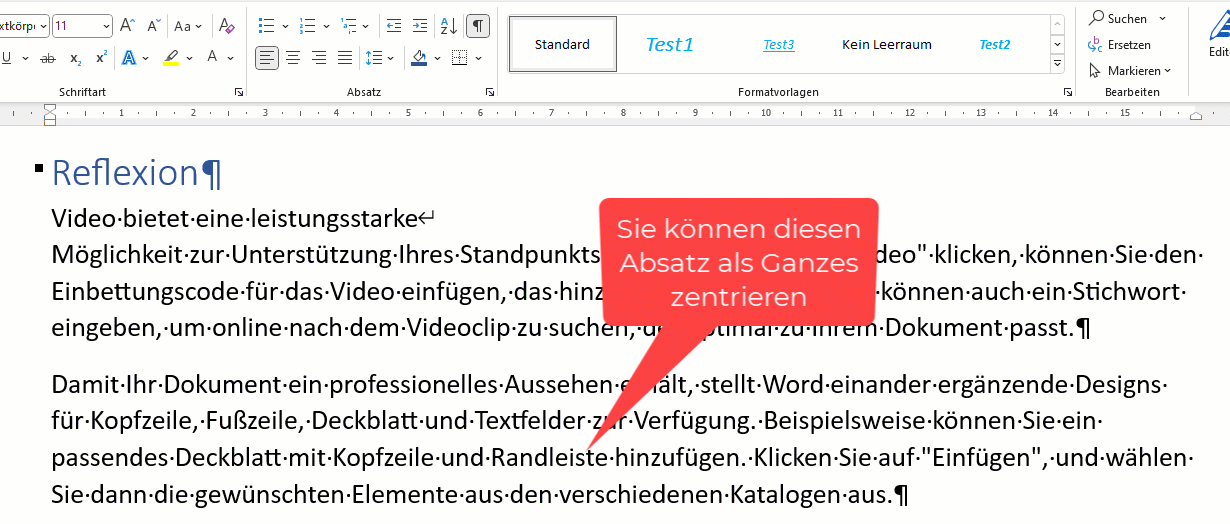The image size is (1230, 524).
Task: Open the font size dropdown
Action: pos(105,25)
